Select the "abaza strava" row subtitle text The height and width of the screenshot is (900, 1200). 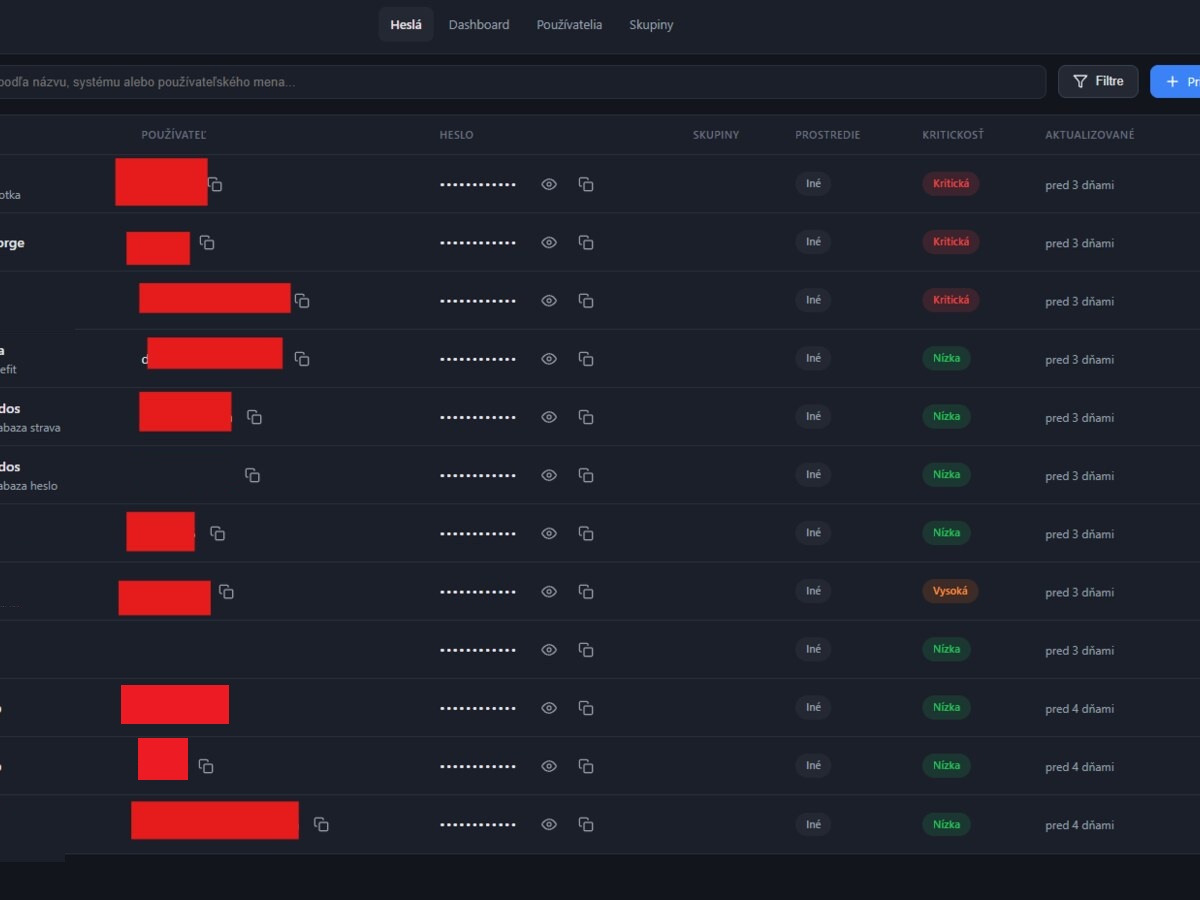click(30, 428)
